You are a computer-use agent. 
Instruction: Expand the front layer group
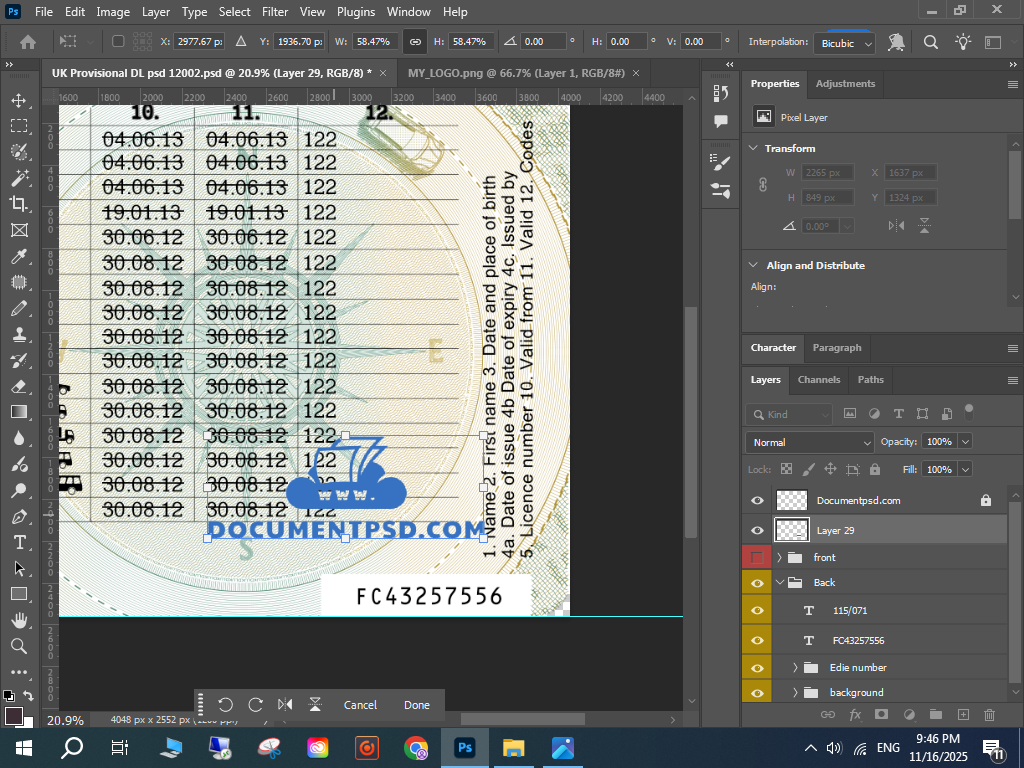(x=779, y=557)
